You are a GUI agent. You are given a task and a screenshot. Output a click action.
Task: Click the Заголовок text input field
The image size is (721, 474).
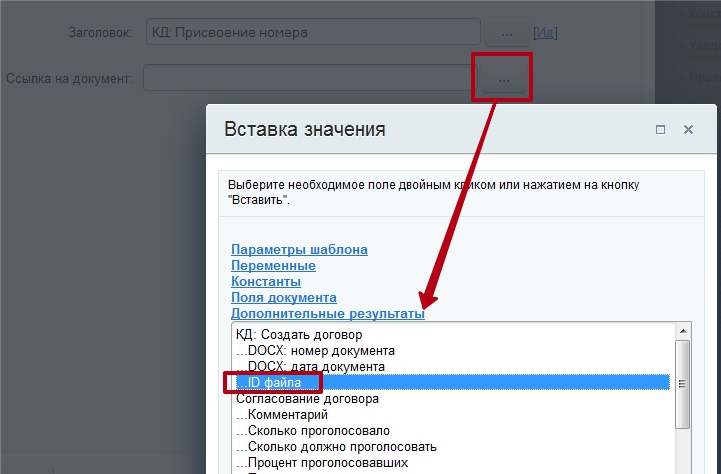click(x=312, y=33)
